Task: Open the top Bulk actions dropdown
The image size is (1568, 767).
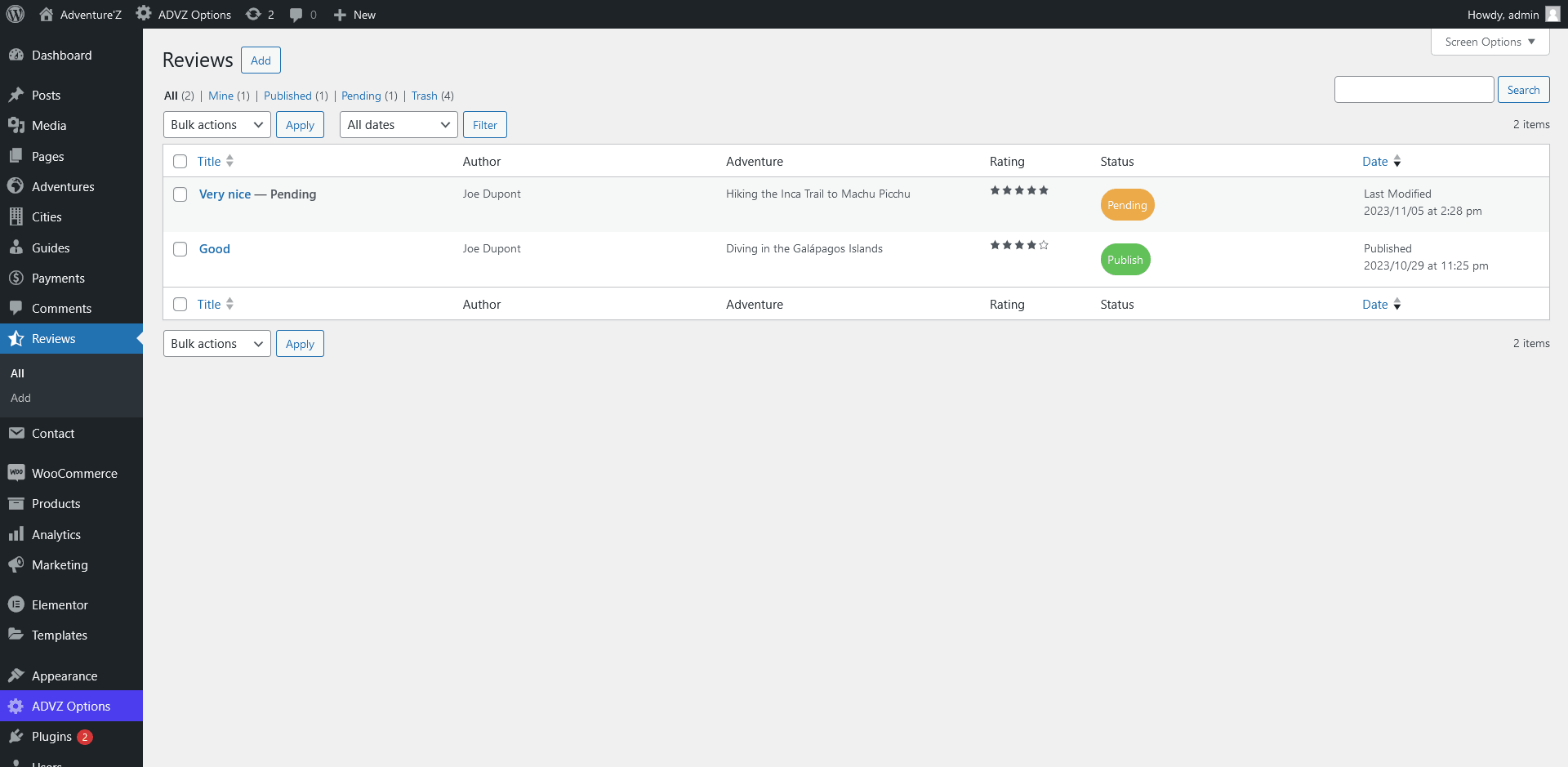Action: [217, 125]
